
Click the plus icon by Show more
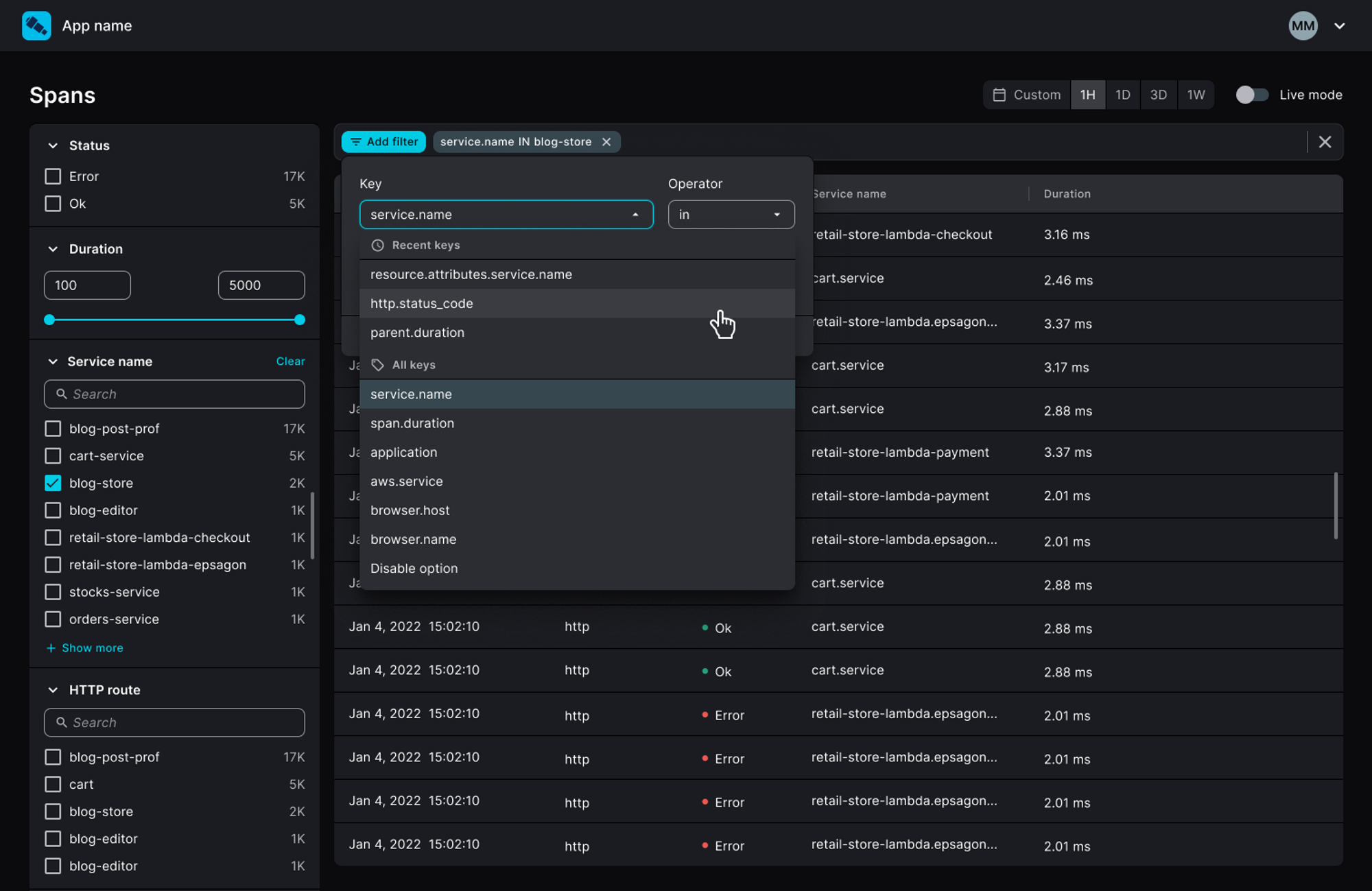(x=51, y=648)
